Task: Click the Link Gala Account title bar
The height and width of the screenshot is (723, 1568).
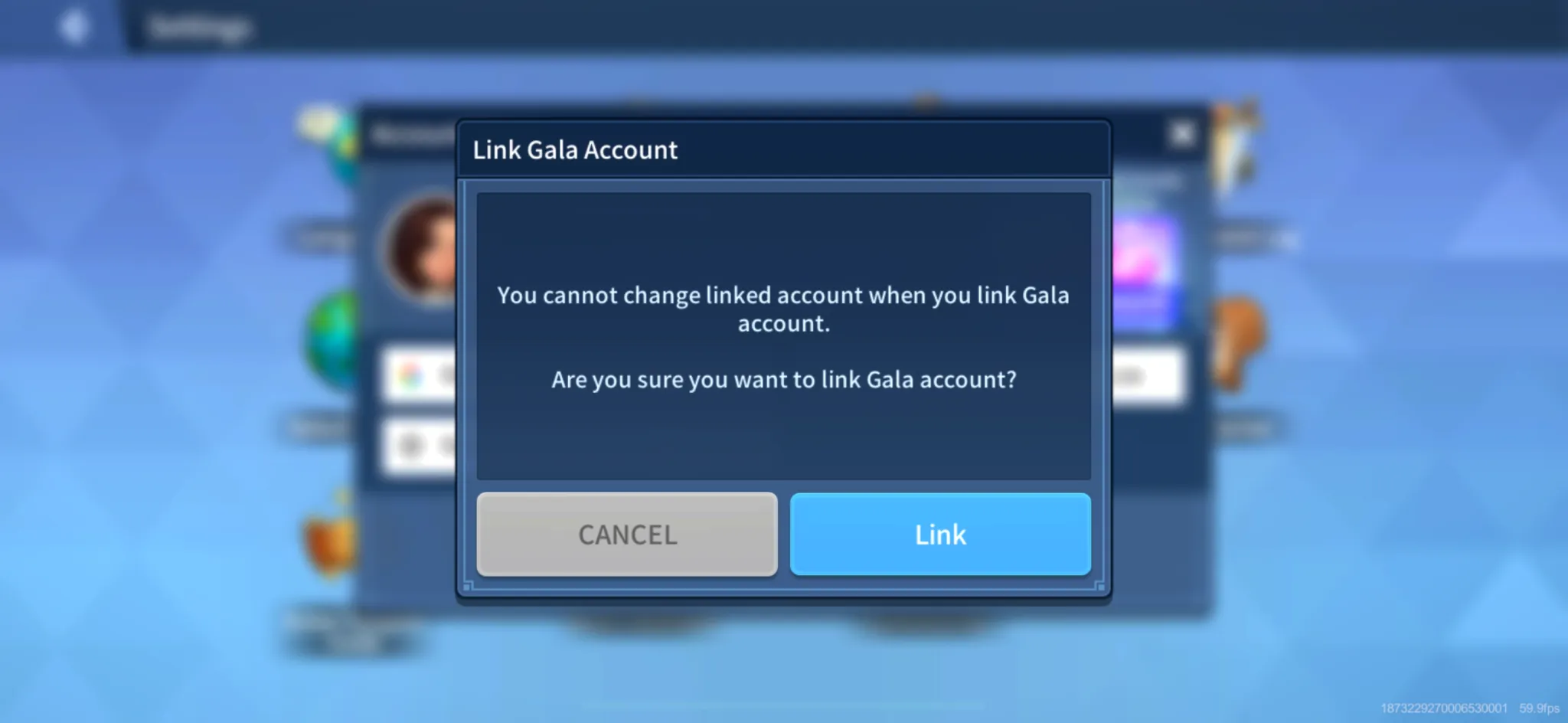Action: 783,149
